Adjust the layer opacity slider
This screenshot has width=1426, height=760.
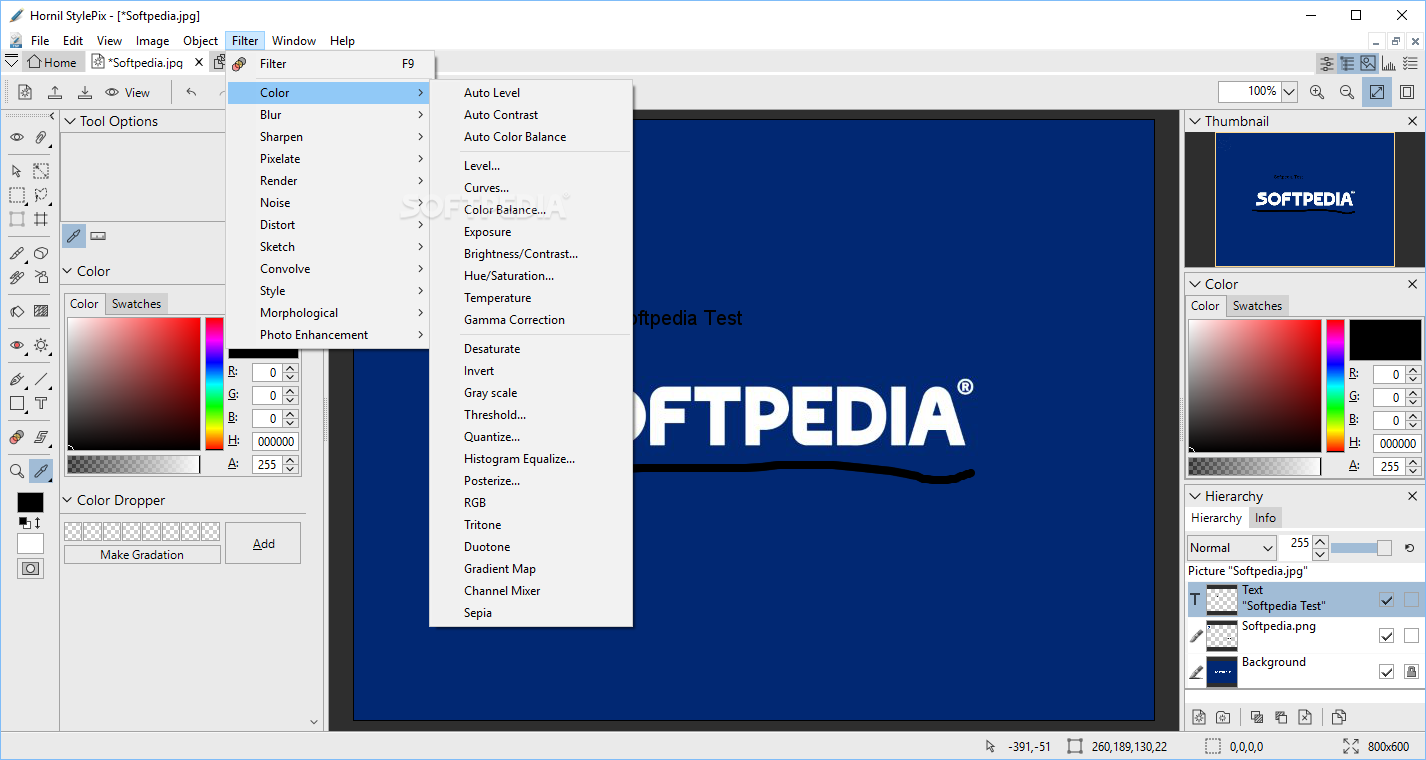[1361, 548]
